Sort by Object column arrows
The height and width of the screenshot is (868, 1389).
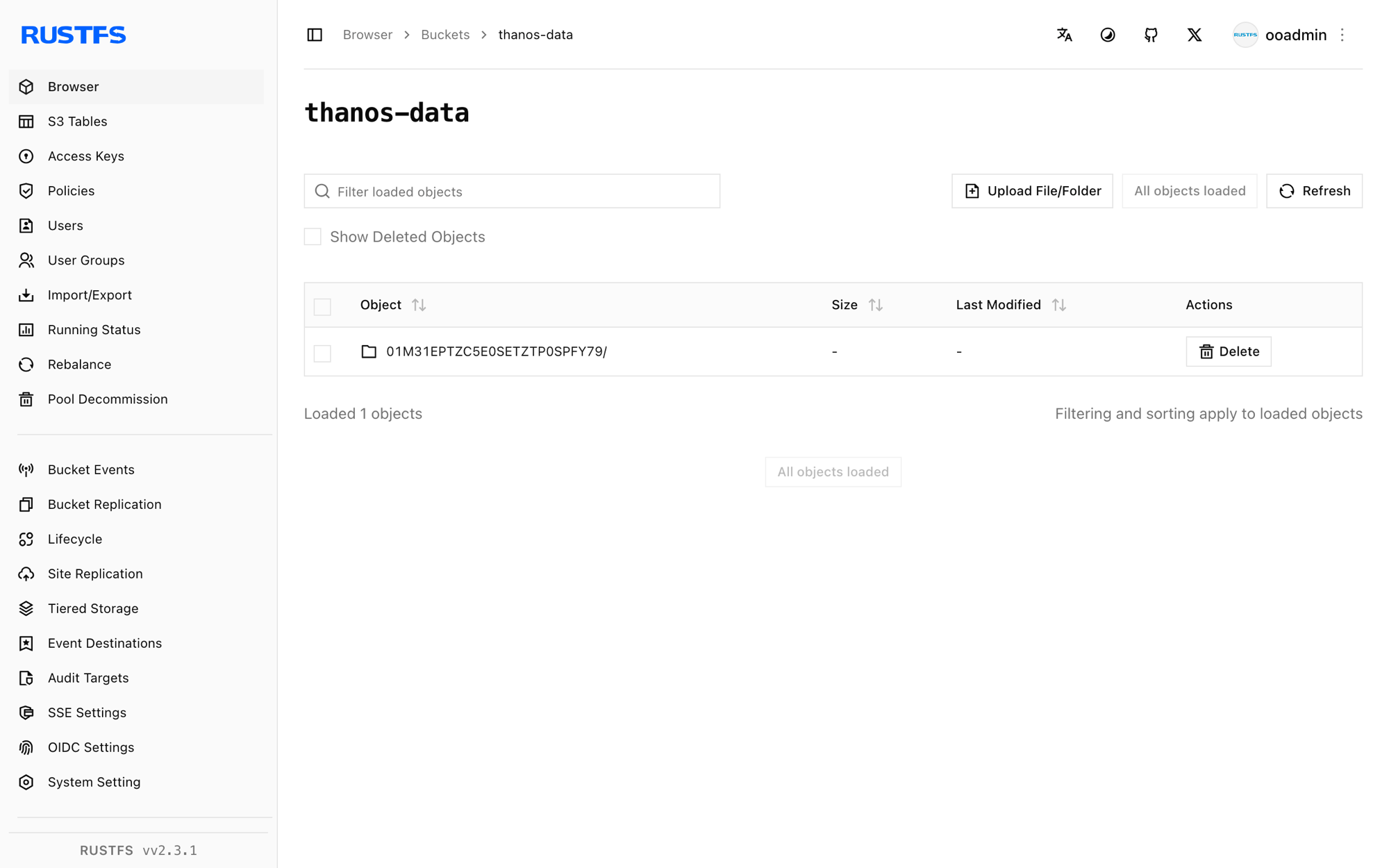419,305
